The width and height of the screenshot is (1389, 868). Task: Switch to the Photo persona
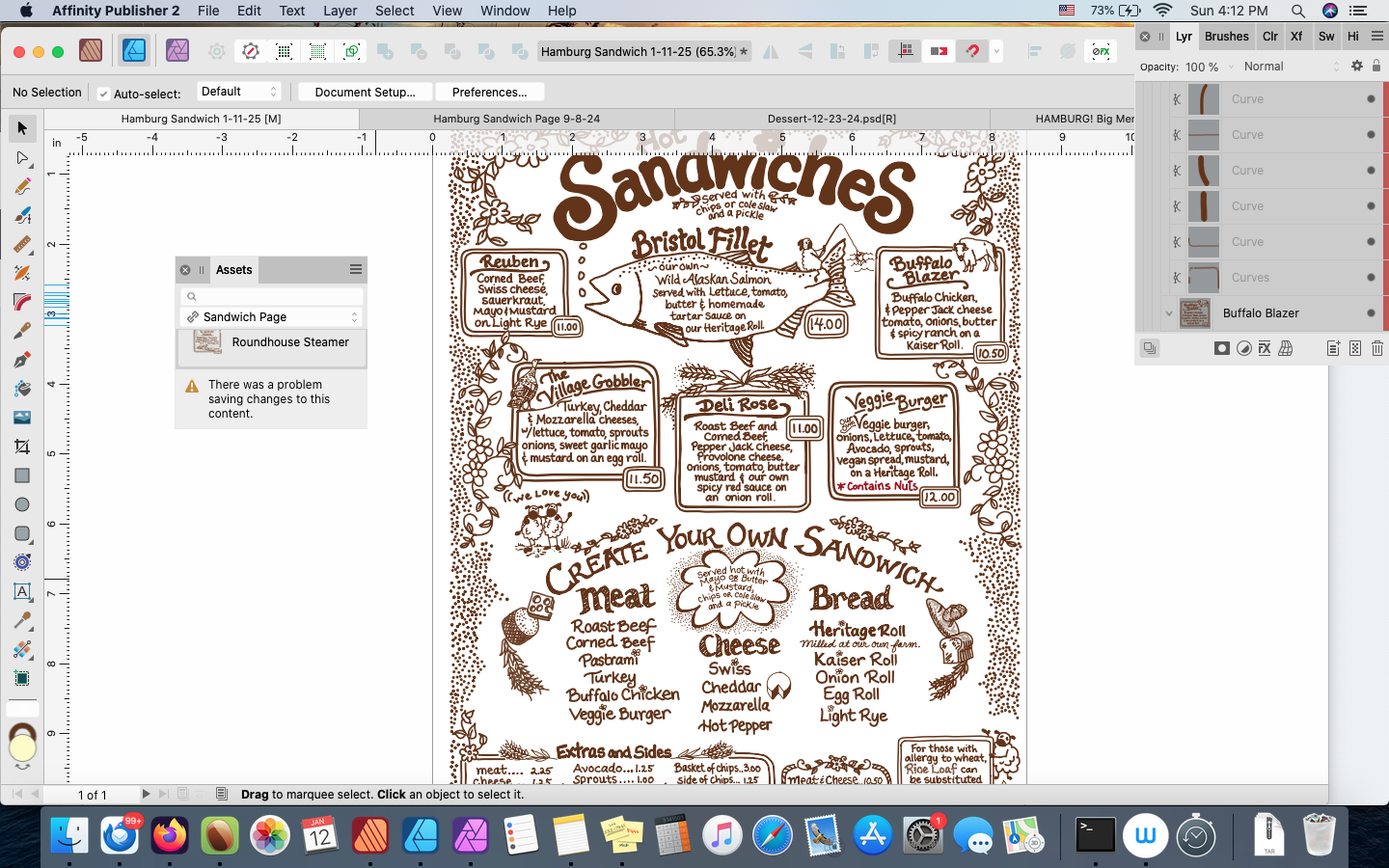(x=177, y=51)
